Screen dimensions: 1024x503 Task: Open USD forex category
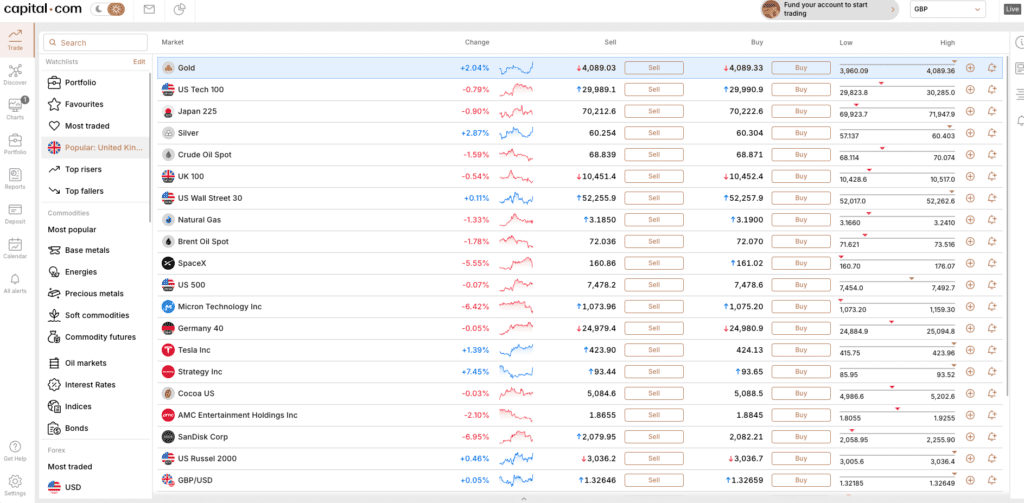tap(95, 487)
